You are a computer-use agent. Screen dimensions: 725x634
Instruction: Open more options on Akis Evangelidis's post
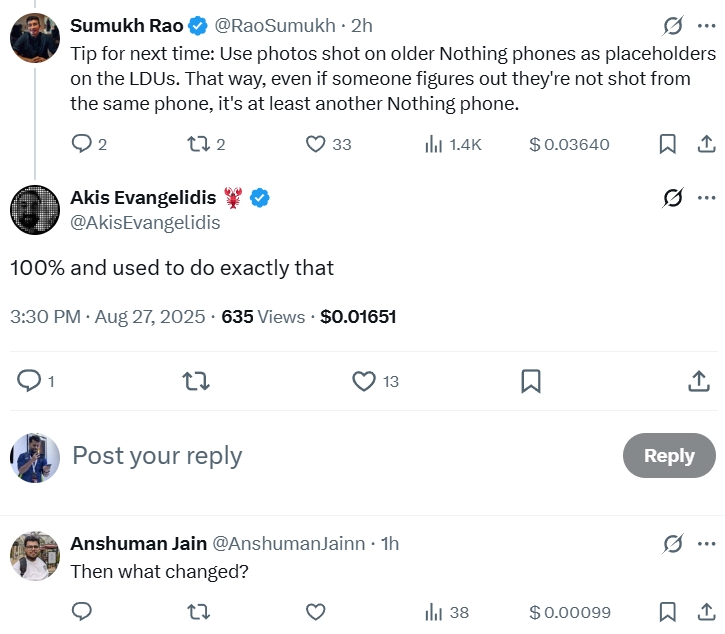coord(706,197)
